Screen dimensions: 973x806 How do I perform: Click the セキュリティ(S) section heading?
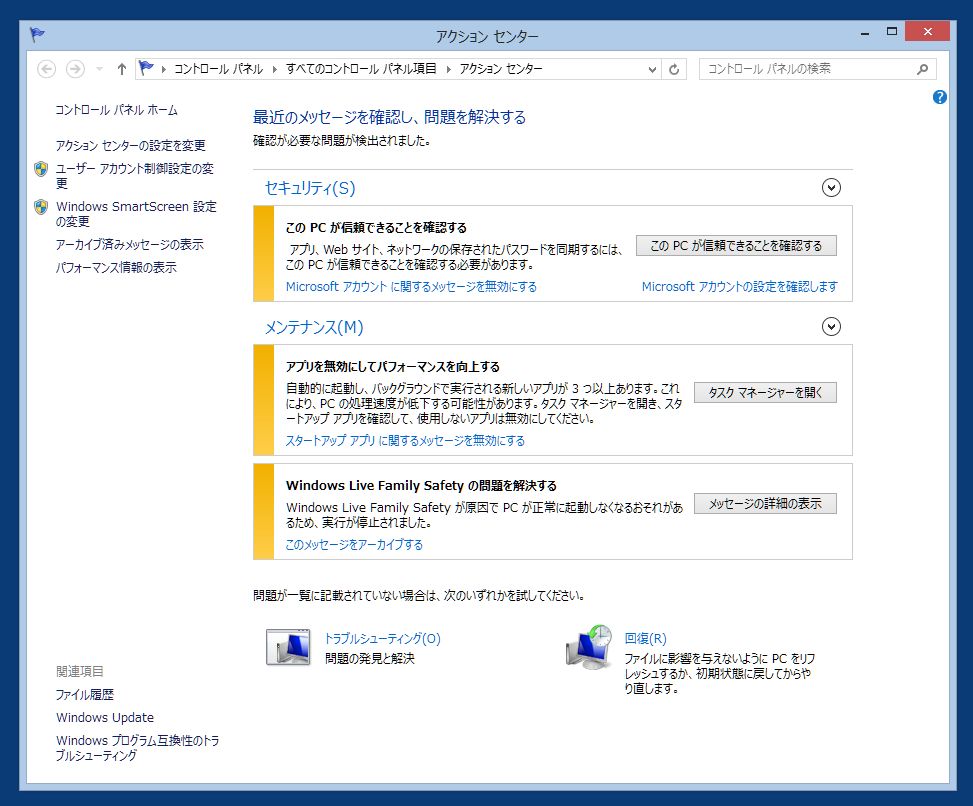(310, 188)
